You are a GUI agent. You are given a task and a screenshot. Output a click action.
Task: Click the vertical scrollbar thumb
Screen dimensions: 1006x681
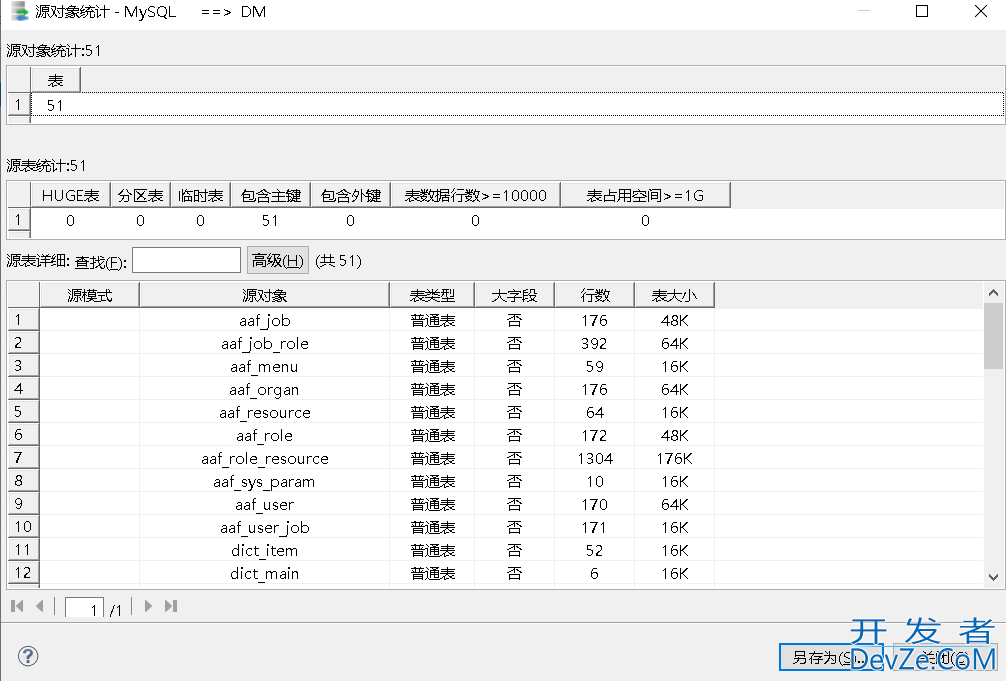pos(993,336)
